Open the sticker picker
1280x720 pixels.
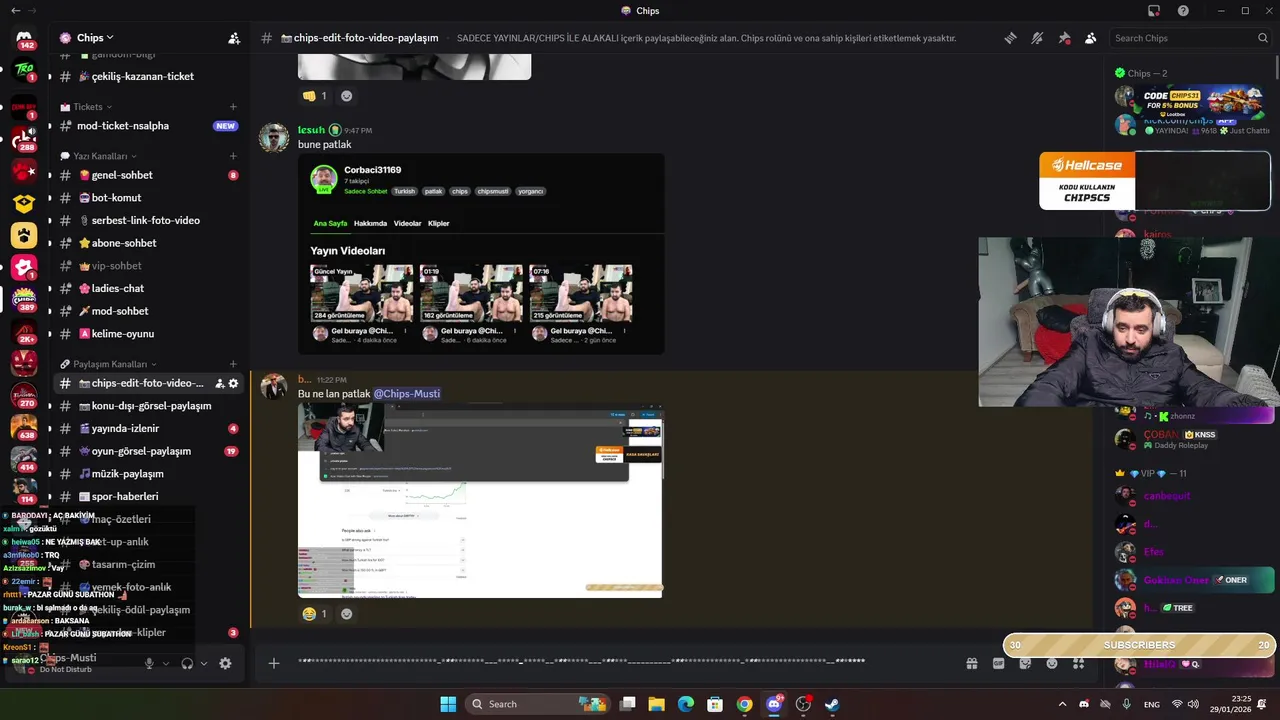click(x=1025, y=663)
